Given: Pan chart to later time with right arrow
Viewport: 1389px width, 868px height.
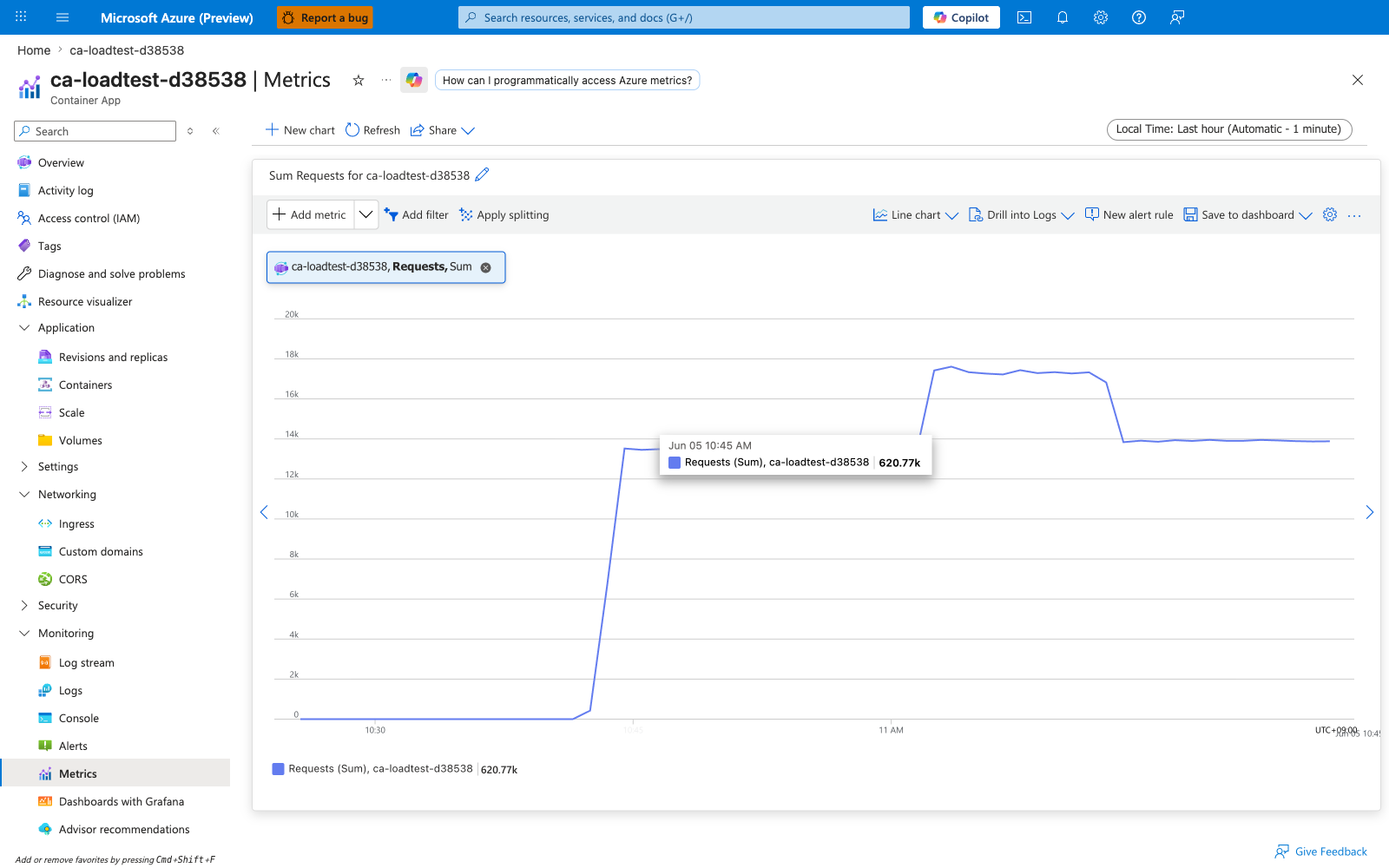Looking at the screenshot, I should click(1369, 512).
